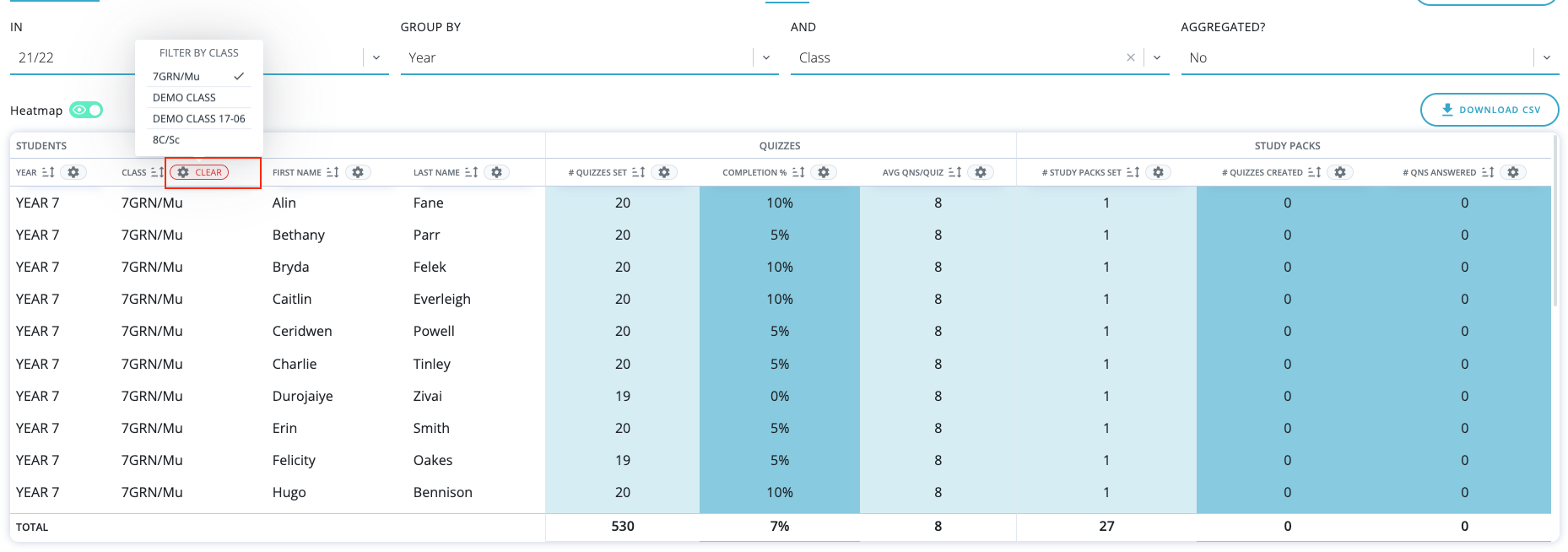Viewport: 1568px width, 552px height.
Task: Click the Download CSV button
Action: pyautogui.click(x=1490, y=110)
